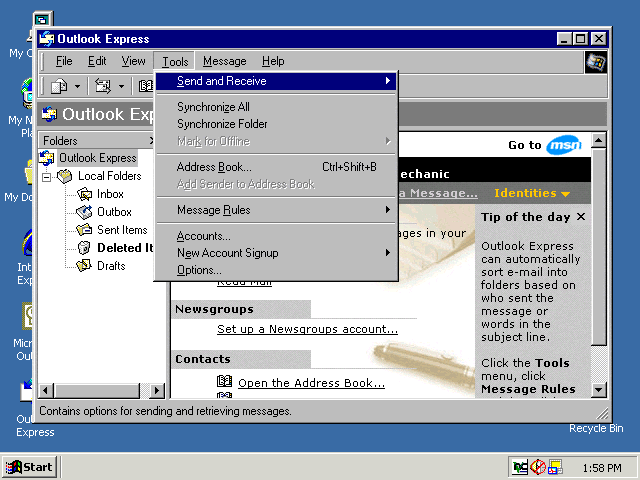Select the Sent Items folder icon
This screenshot has height=480, width=640.
(84, 230)
